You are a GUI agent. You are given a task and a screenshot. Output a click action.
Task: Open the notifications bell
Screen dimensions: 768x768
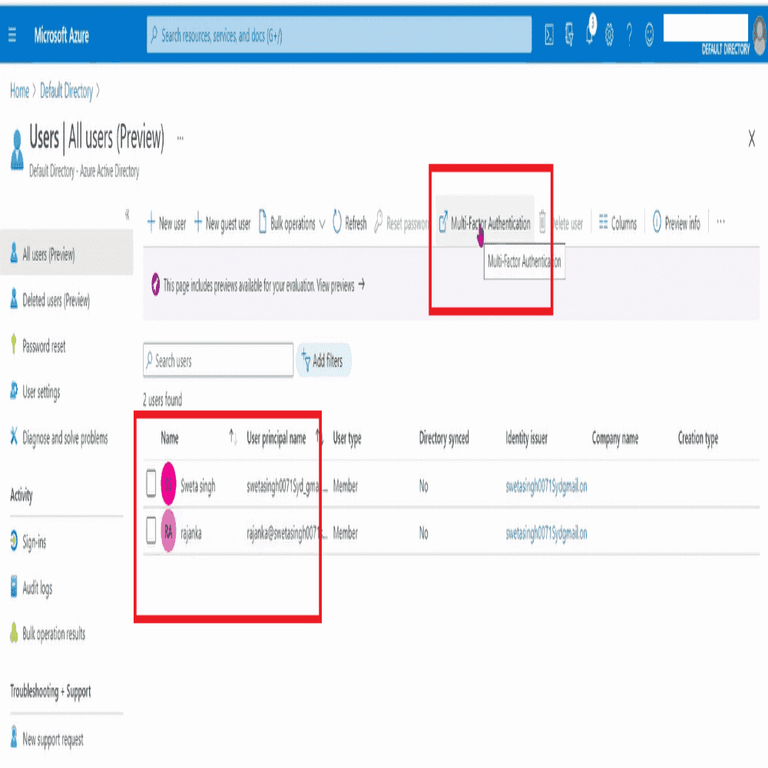coord(590,34)
